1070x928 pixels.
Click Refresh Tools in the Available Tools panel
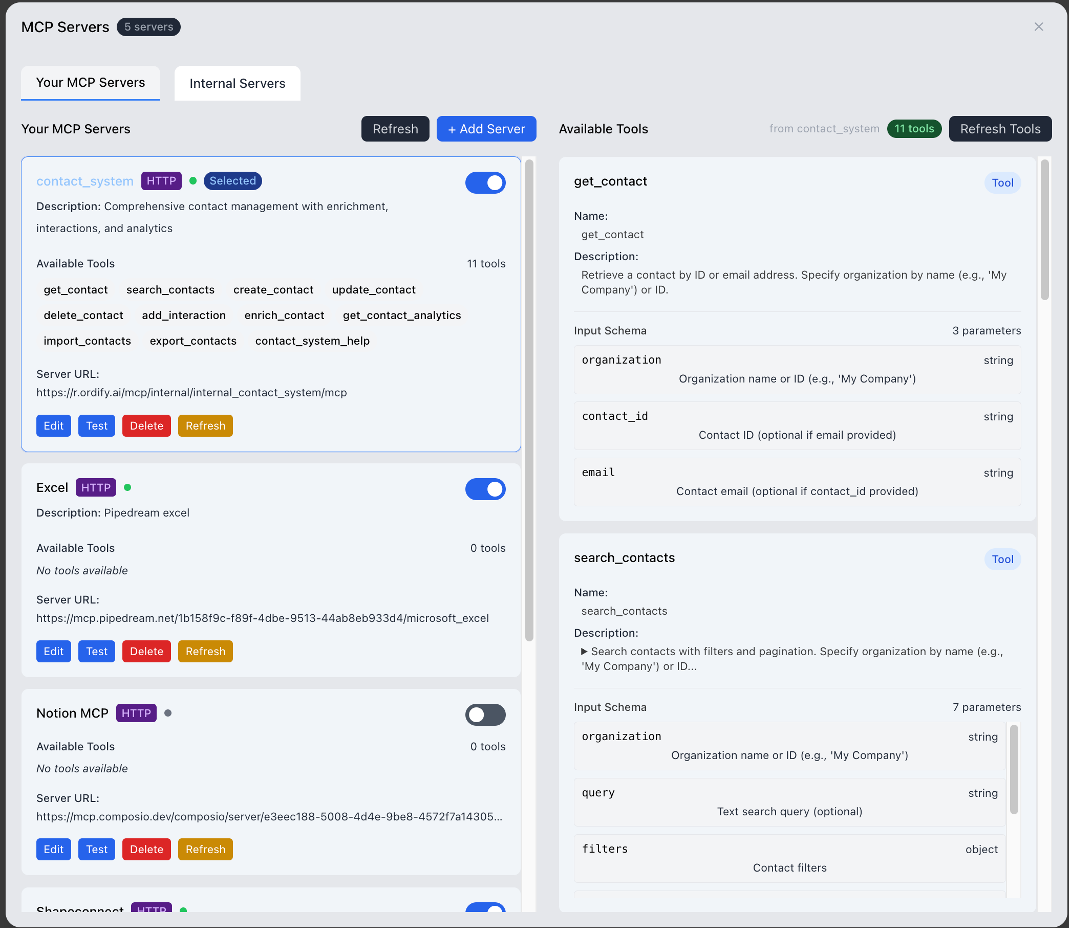click(999, 128)
